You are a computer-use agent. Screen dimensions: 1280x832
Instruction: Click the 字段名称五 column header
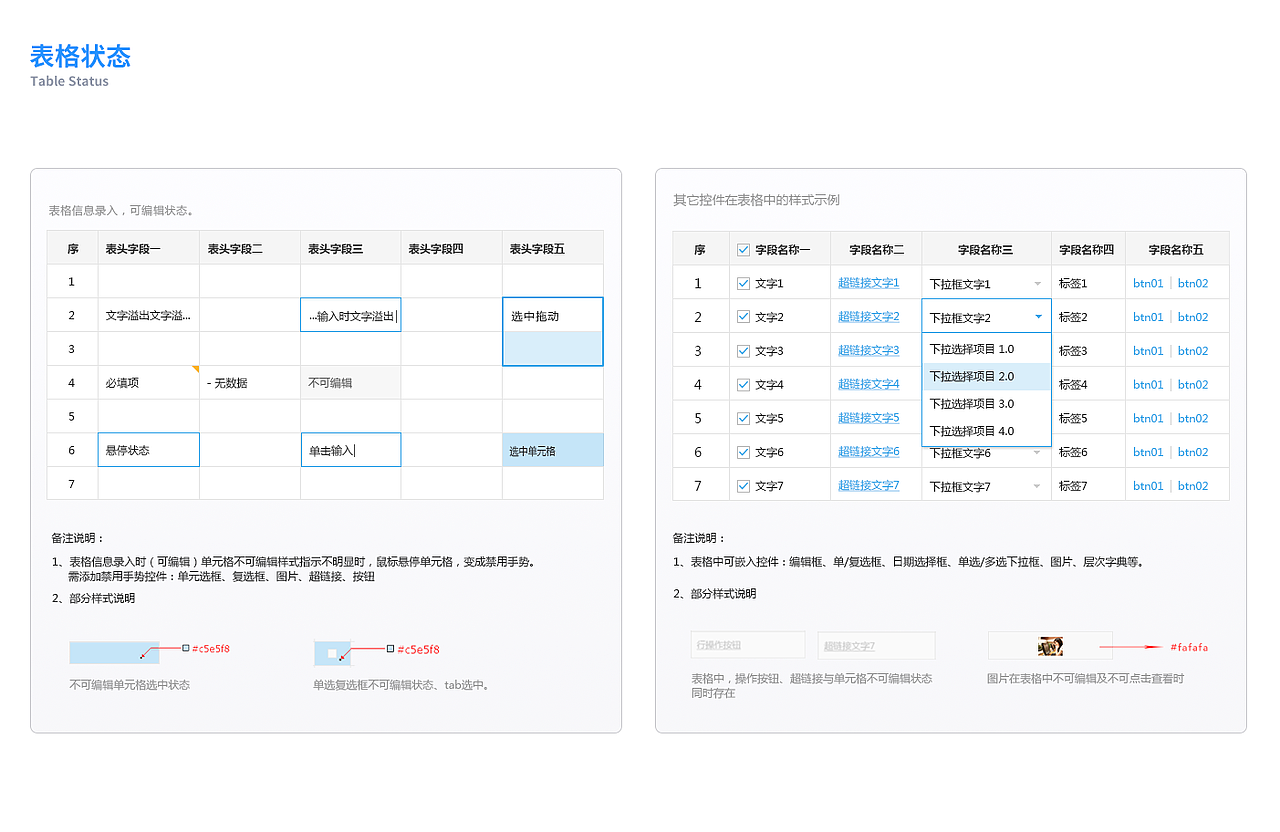coord(1177,250)
